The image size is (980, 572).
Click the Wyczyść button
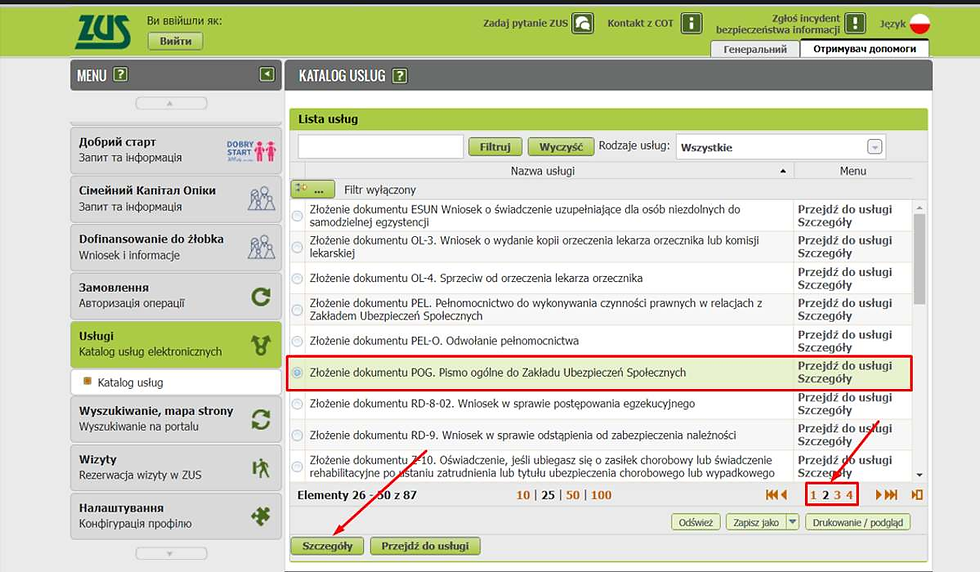561,147
